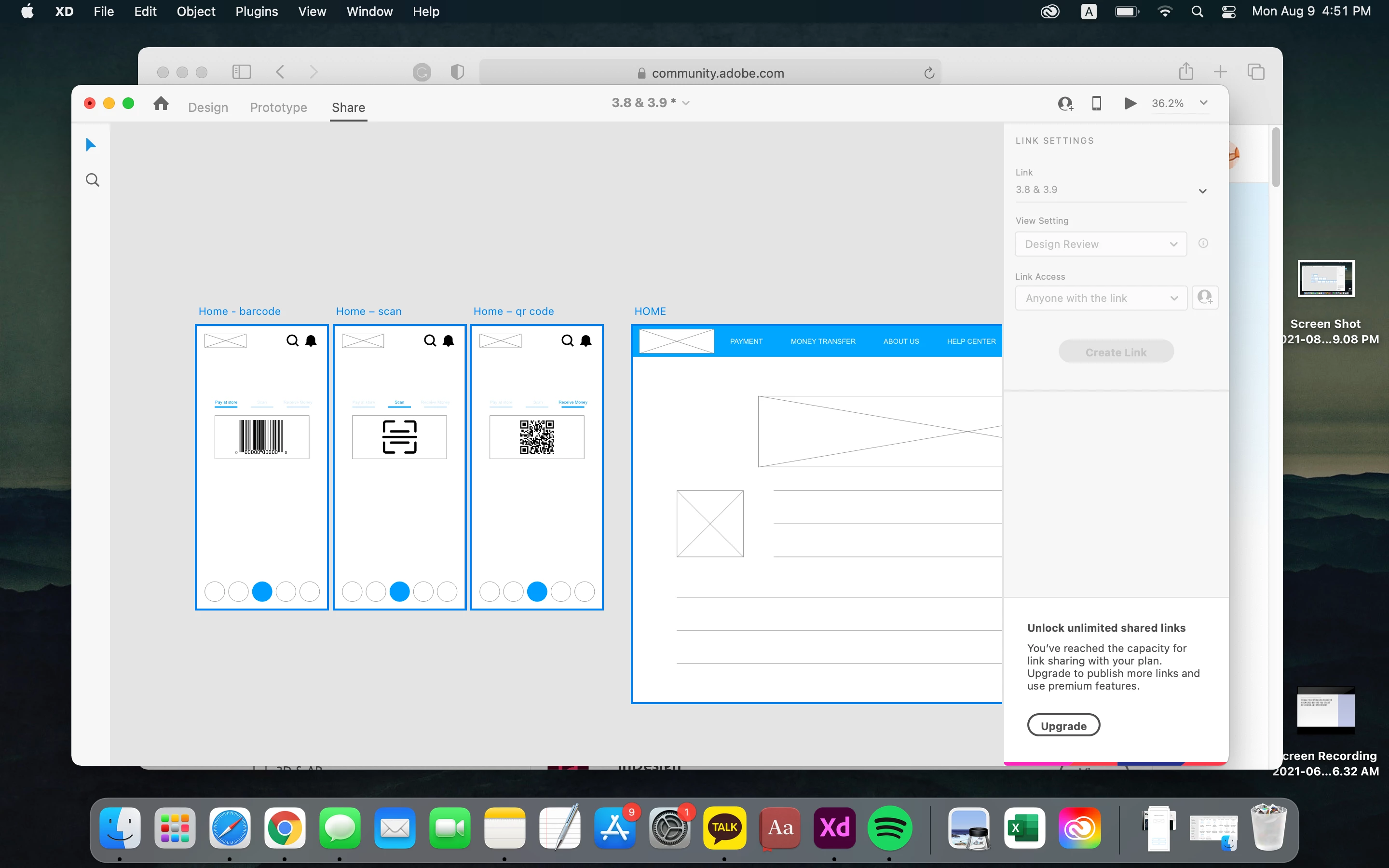Viewport: 1389px width, 868px height.
Task: Click the Home icon in XD toolbar
Action: 161,103
